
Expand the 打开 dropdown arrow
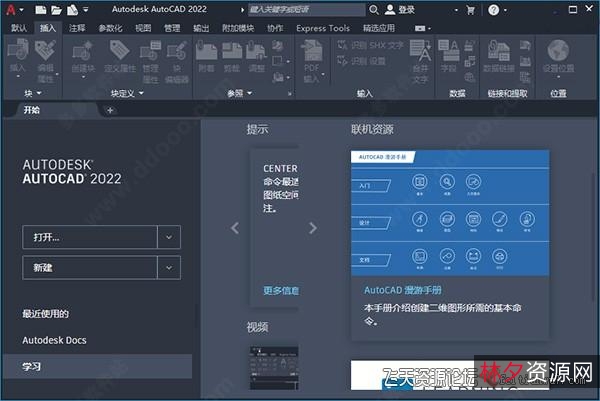(169, 237)
